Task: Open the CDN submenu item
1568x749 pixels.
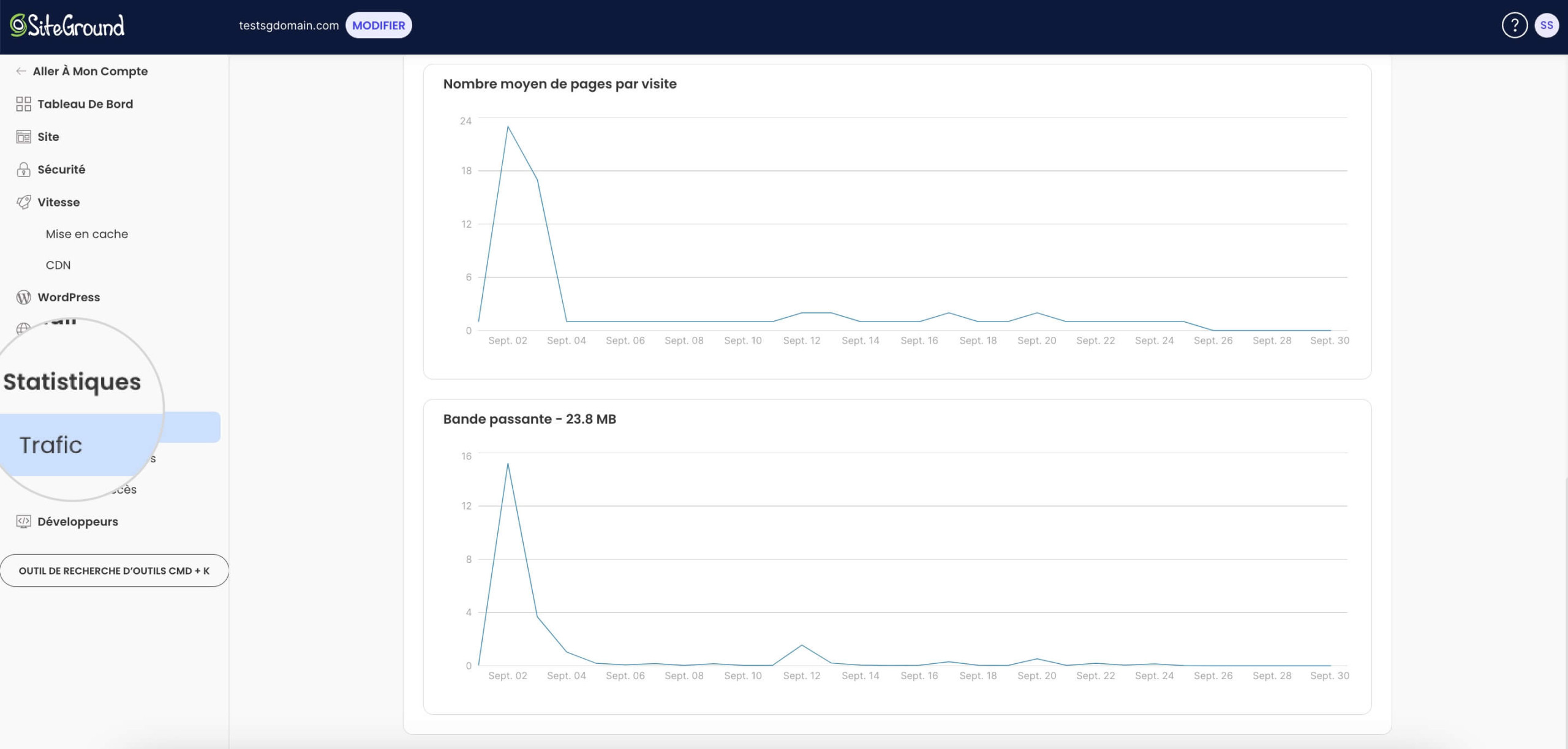Action: [58, 265]
